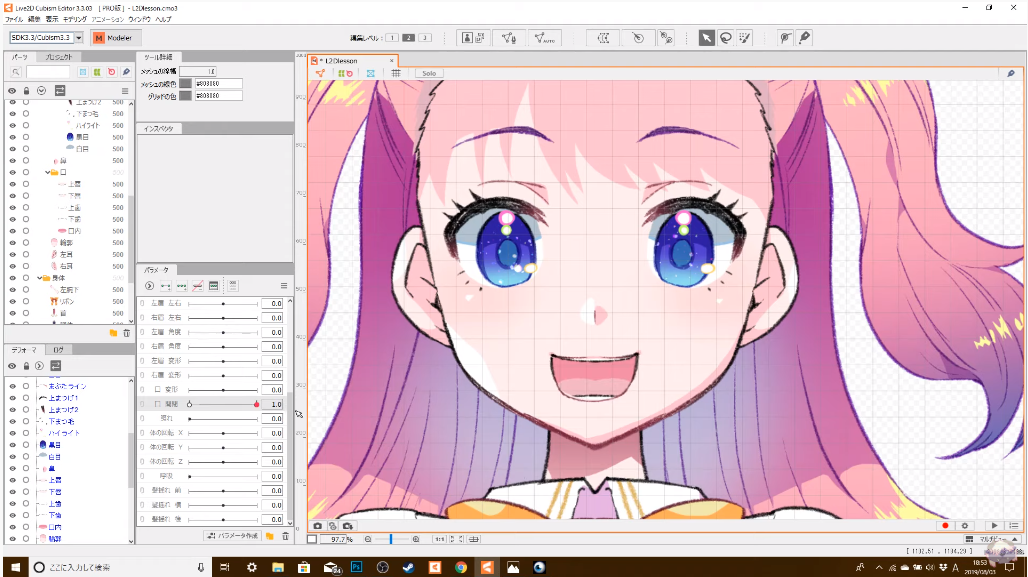This screenshot has height=577, width=1028.
Task: Click the red record button below canvas
Action: 945,526
